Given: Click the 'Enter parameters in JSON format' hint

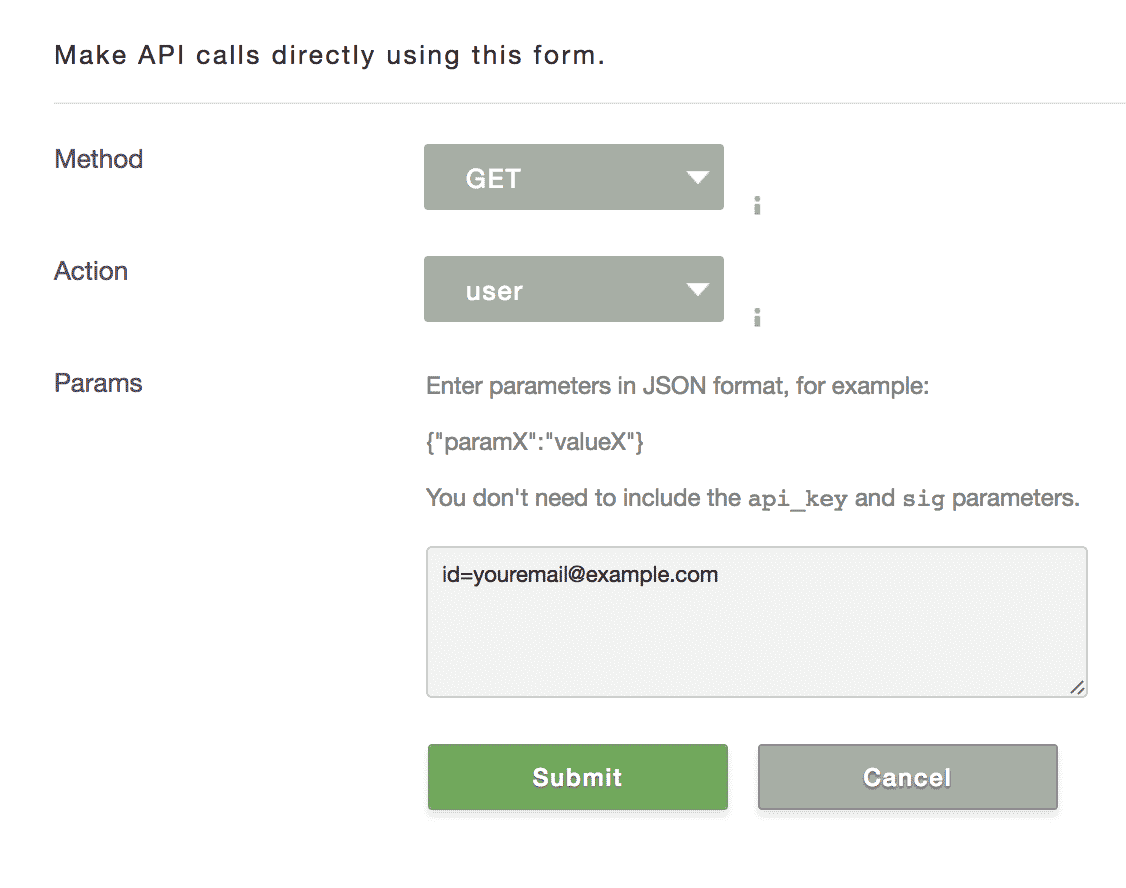Looking at the screenshot, I should tap(677, 386).
